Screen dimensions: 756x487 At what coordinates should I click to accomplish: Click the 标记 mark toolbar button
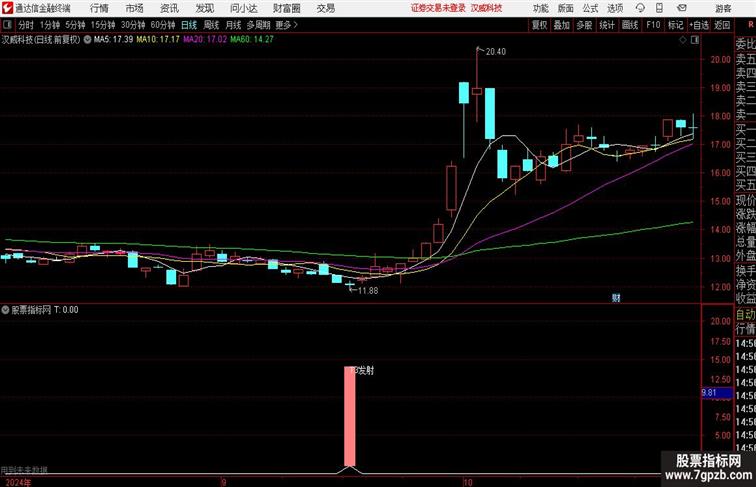tap(675, 25)
